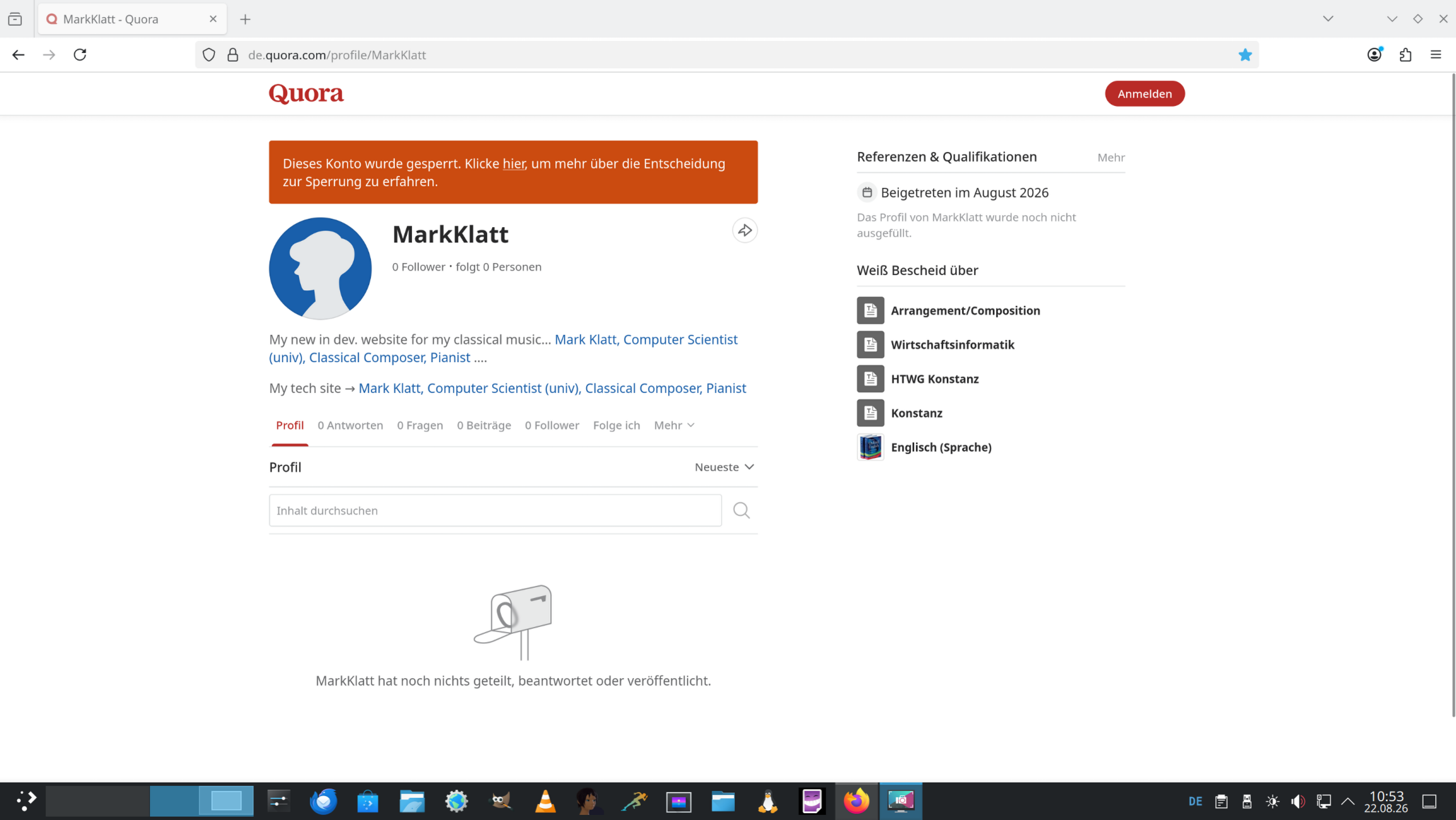This screenshot has height=820, width=1456.
Task: Open the Firefox View icon at top left
Action: tap(15, 19)
